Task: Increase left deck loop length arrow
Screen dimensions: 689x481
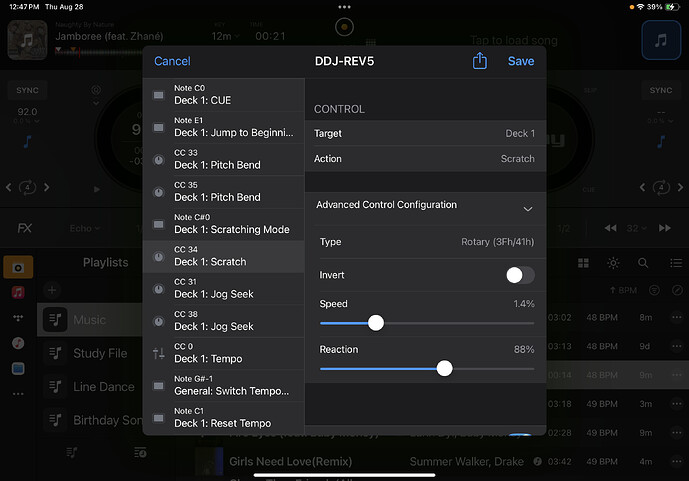Action: click(x=47, y=187)
